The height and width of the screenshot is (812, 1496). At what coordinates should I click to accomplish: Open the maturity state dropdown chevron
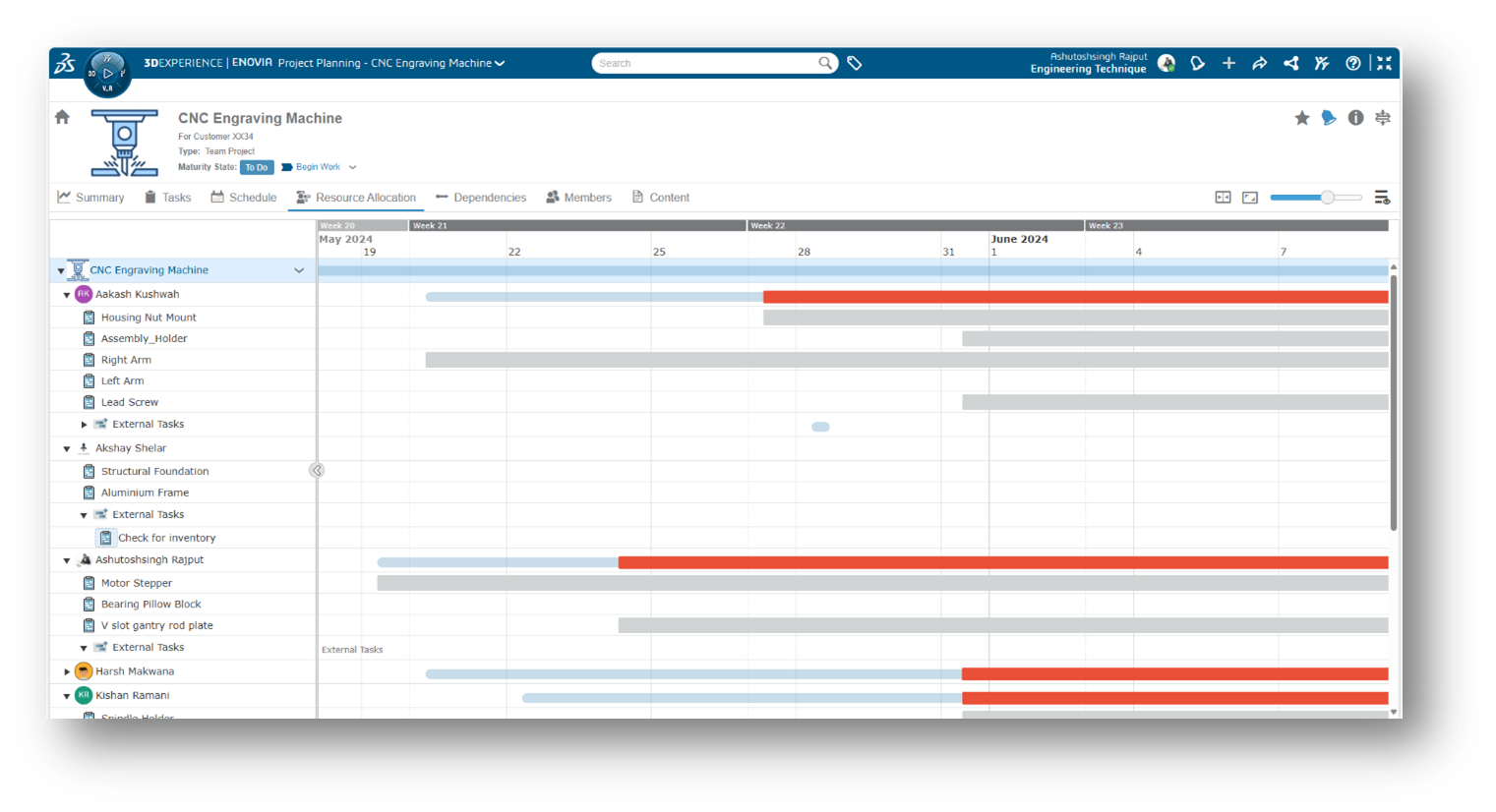point(353,167)
